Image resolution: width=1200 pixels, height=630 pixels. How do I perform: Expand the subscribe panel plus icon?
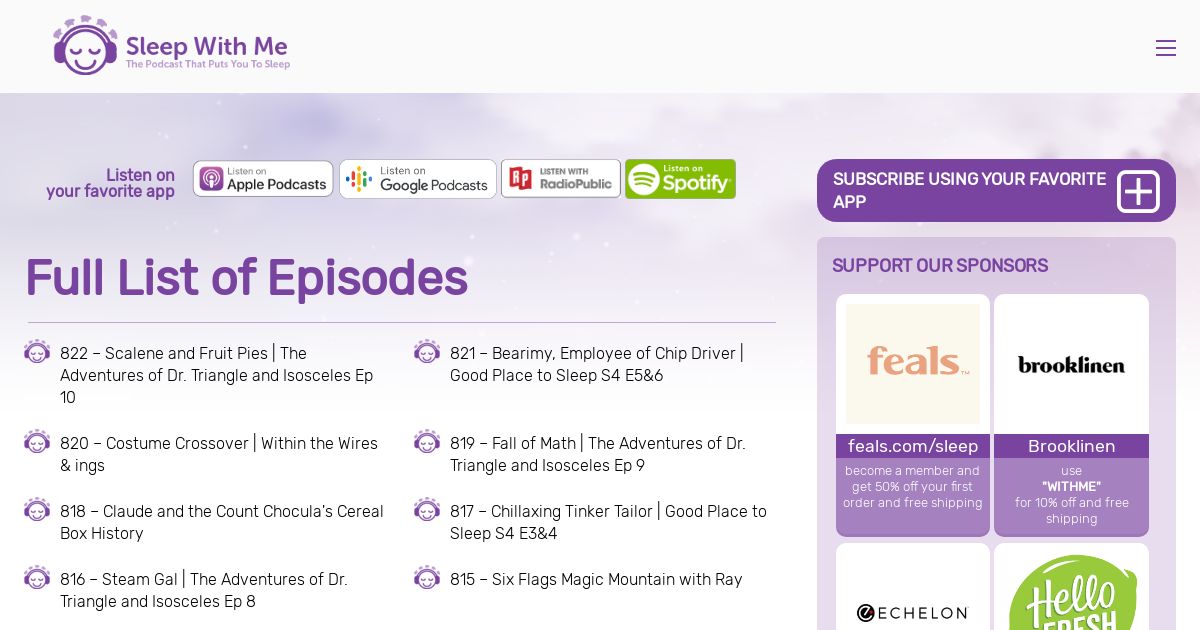coord(1138,191)
